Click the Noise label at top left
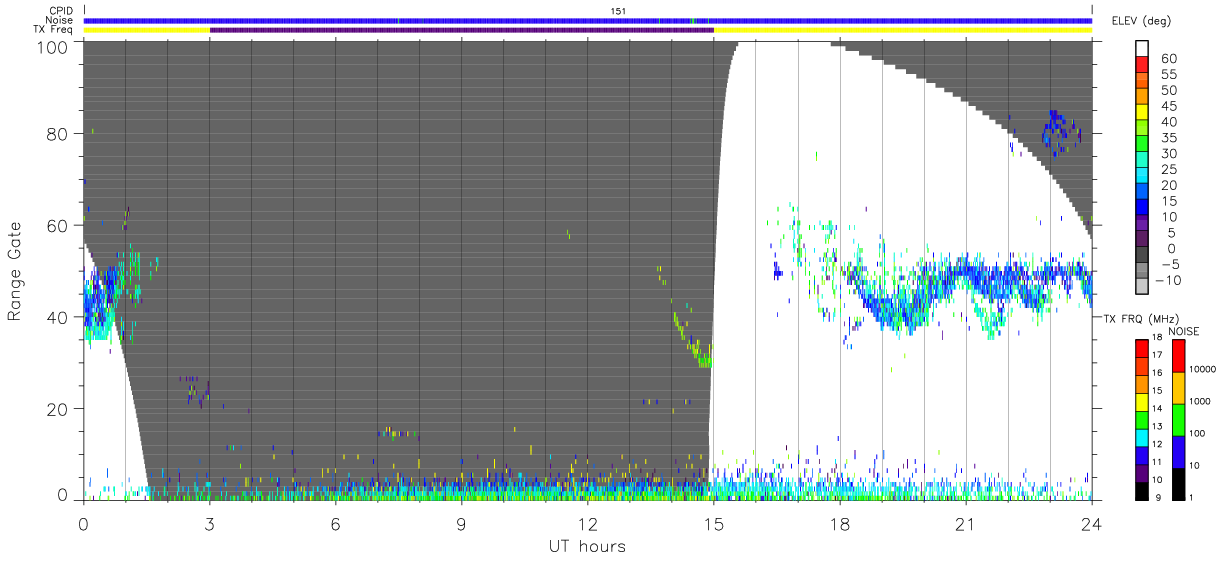This screenshot has height=567, width=1228. 59,20
